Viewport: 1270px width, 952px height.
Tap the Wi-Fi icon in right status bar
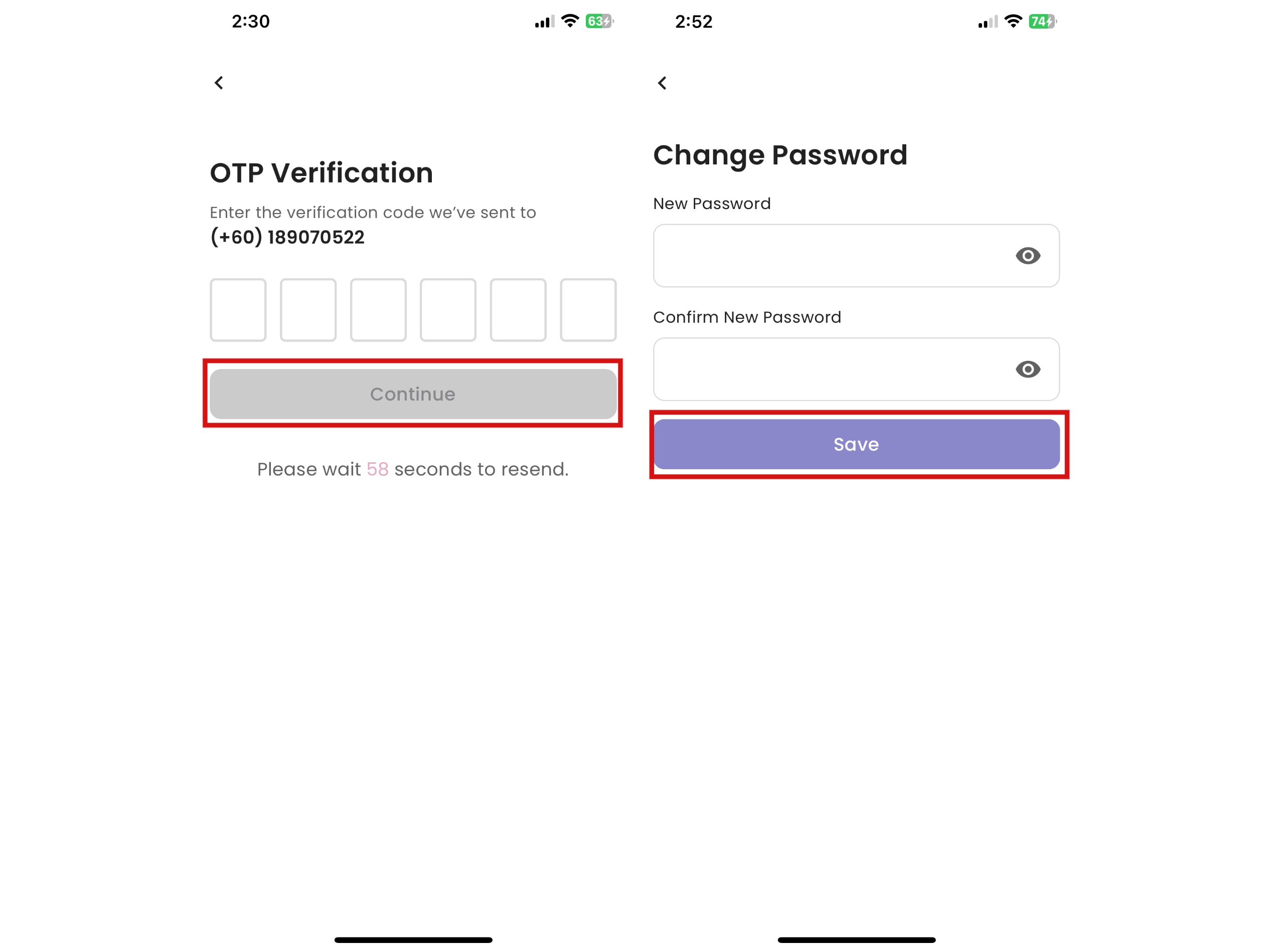click(1012, 21)
